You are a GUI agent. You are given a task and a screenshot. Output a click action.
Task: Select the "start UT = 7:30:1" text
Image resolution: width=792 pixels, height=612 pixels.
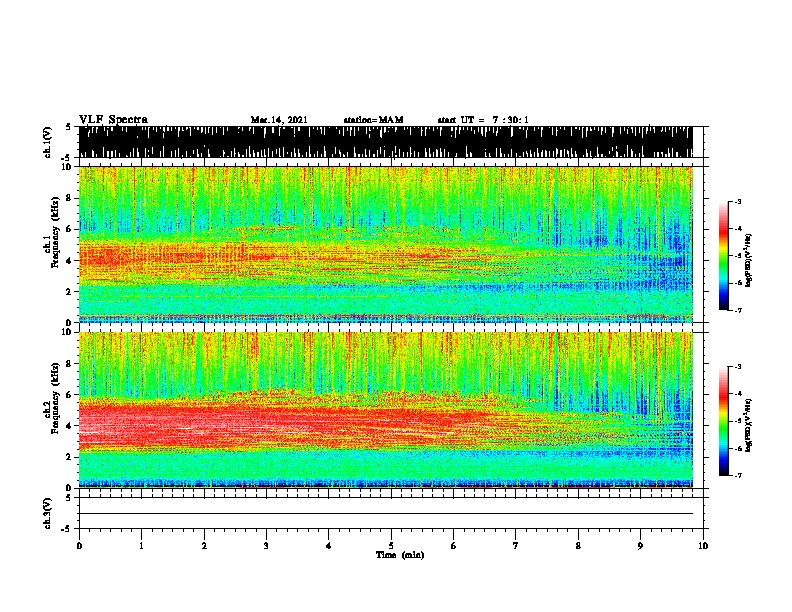[x=483, y=120]
